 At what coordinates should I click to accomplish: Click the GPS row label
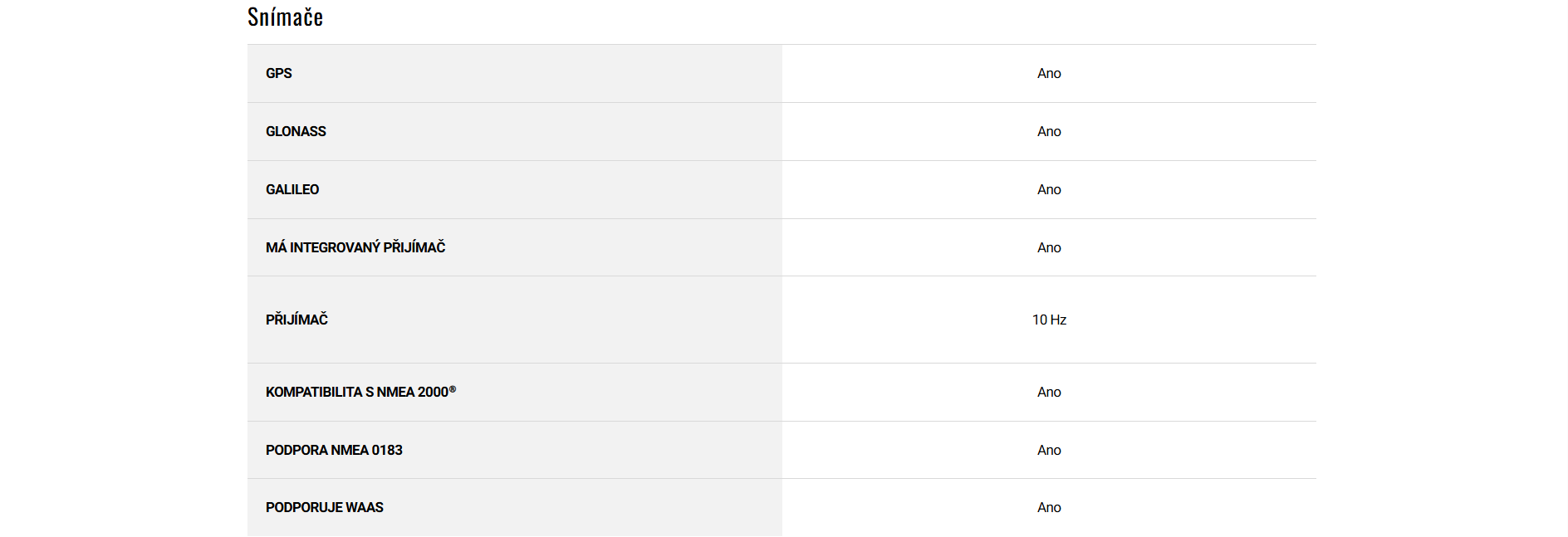pyautogui.click(x=278, y=73)
